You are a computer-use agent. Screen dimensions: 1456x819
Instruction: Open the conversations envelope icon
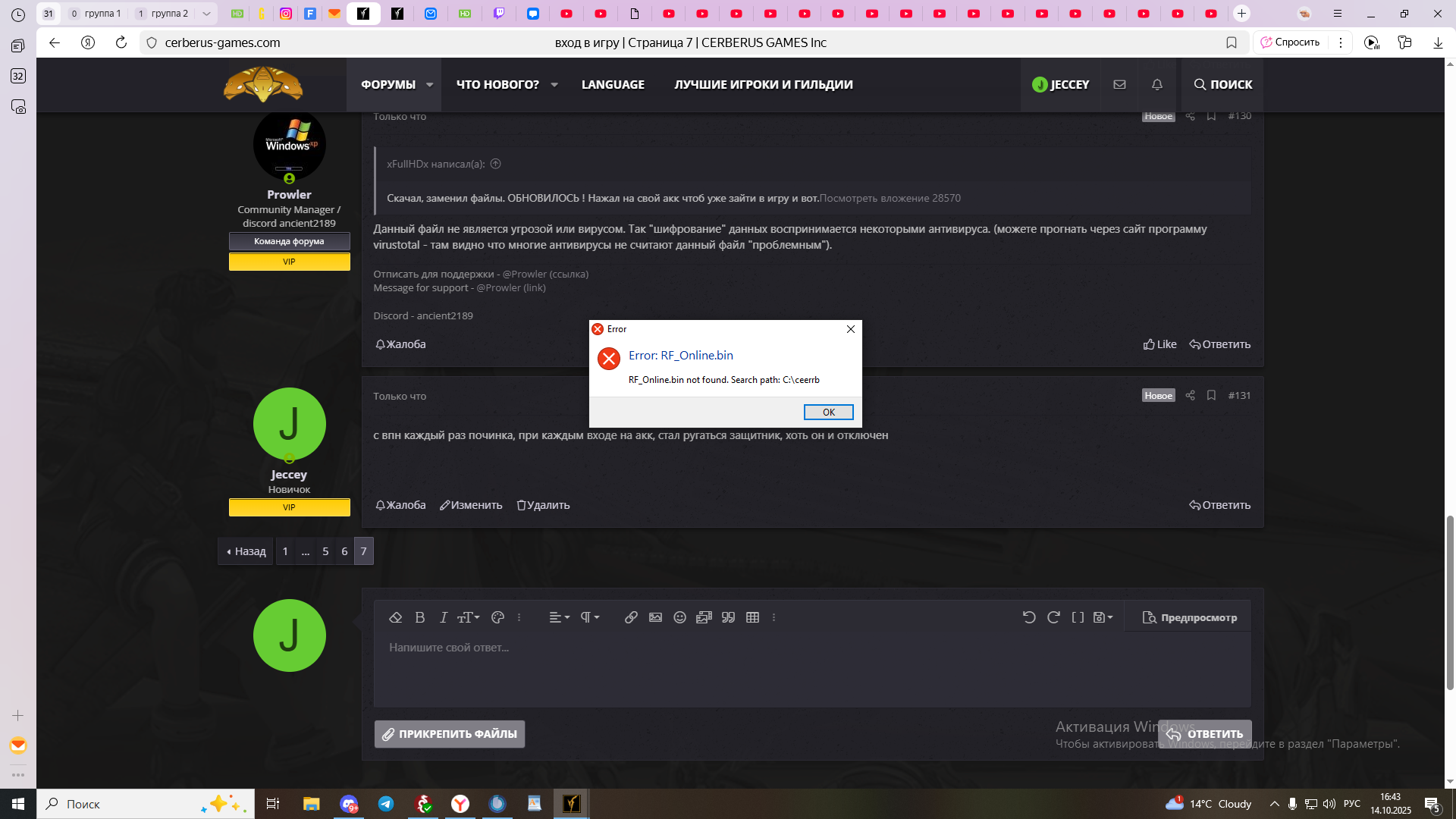coord(1119,84)
